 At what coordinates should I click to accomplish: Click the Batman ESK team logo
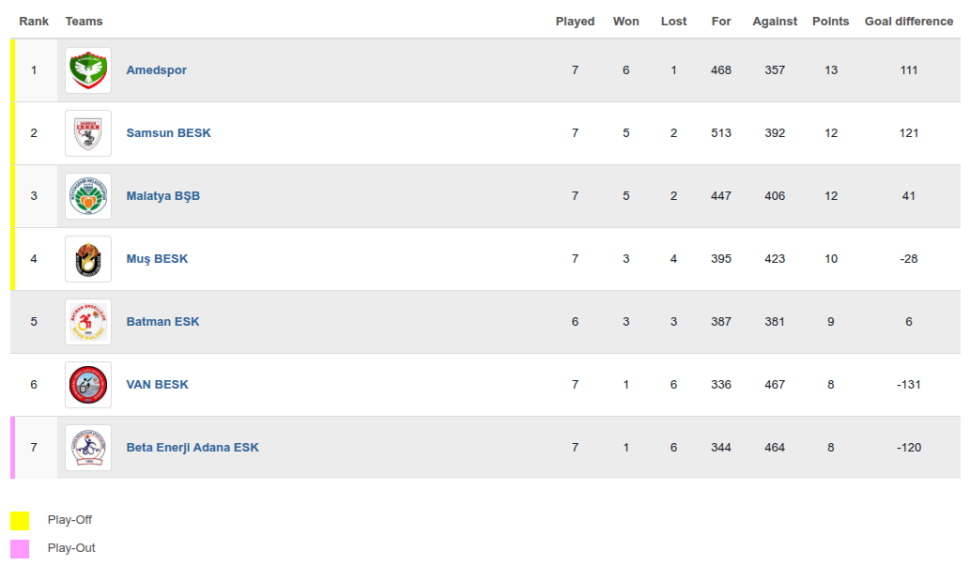[x=88, y=322]
